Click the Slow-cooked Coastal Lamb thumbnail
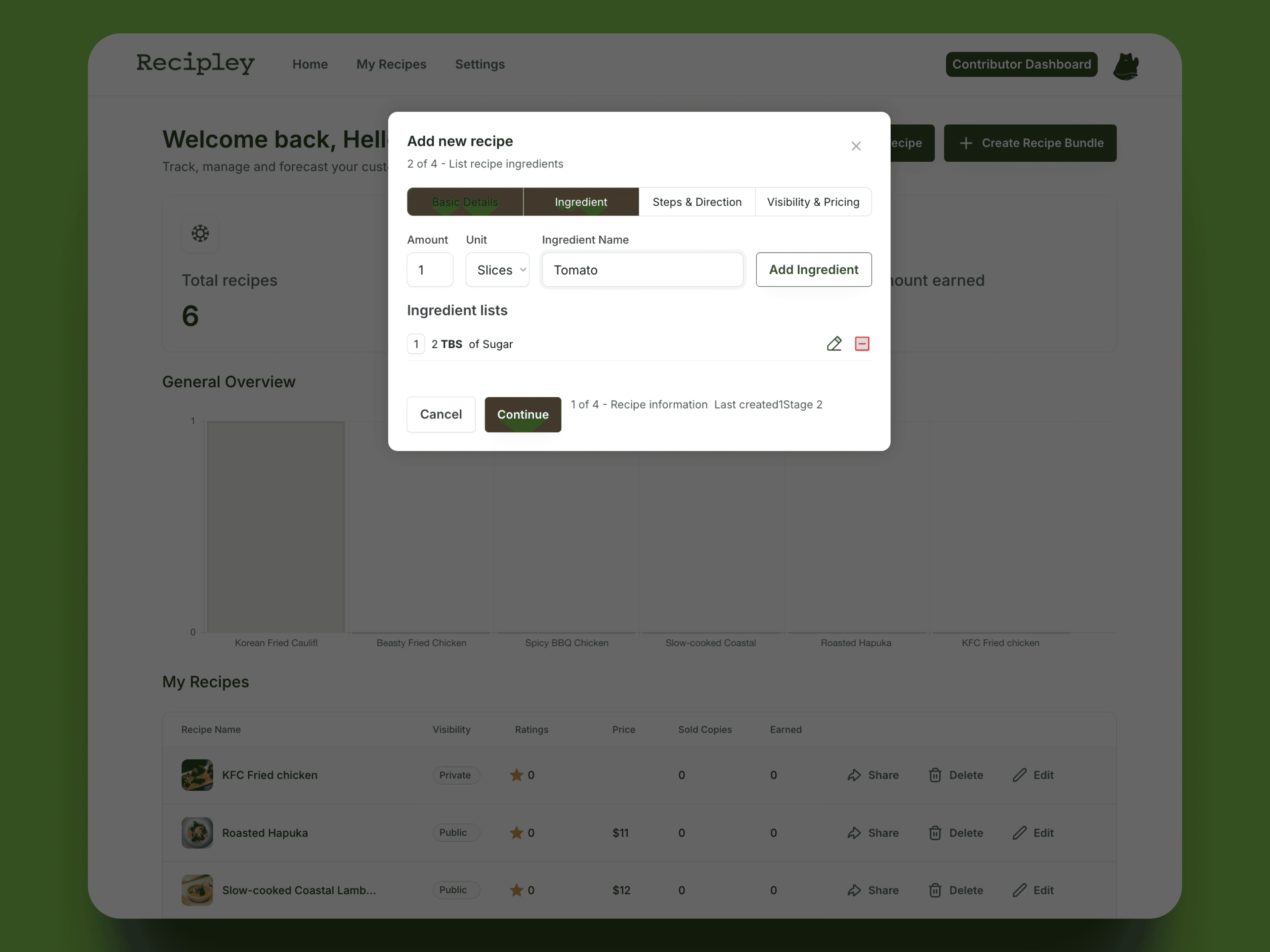 click(x=197, y=890)
